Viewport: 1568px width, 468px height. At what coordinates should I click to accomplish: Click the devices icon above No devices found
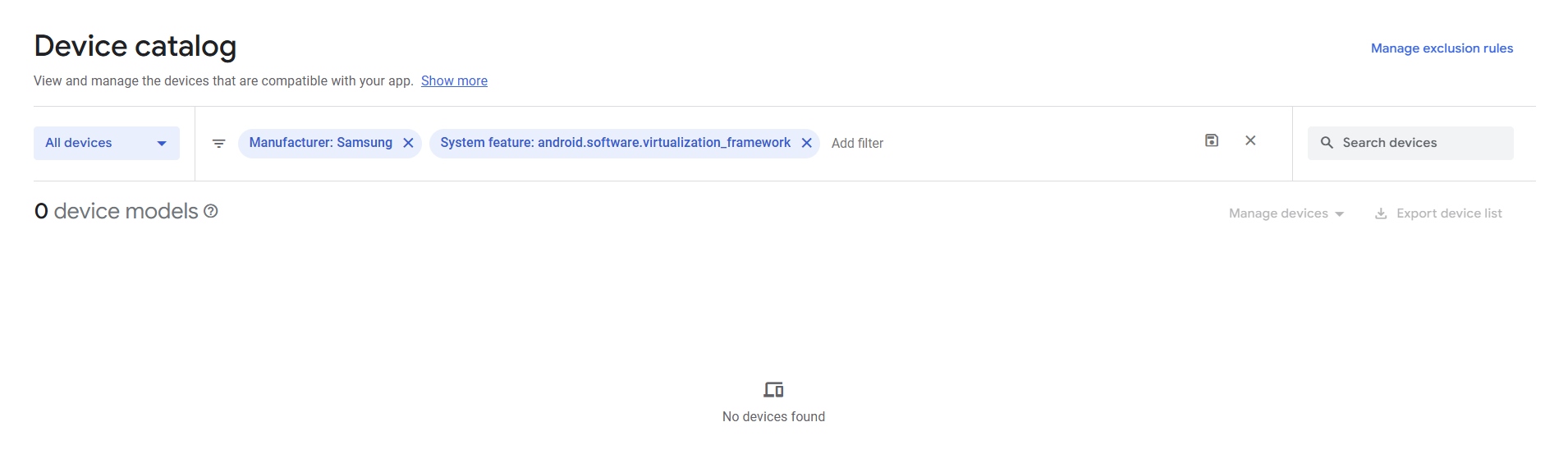coord(773,389)
